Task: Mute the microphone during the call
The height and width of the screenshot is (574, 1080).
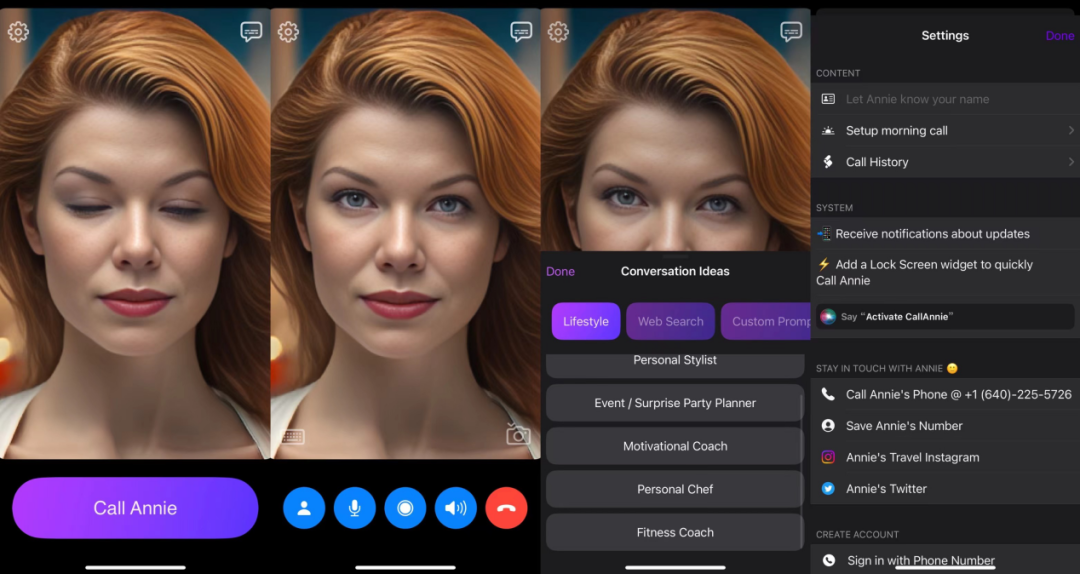Action: tap(355, 508)
